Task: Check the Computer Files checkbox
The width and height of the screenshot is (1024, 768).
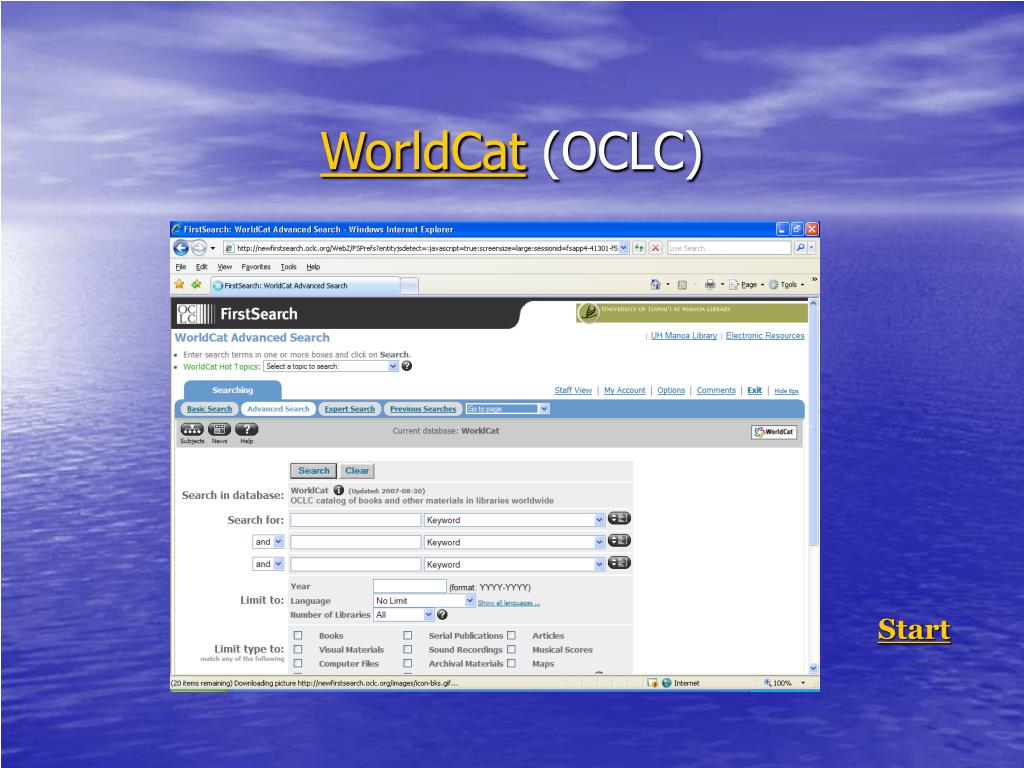Action: pos(298,664)
